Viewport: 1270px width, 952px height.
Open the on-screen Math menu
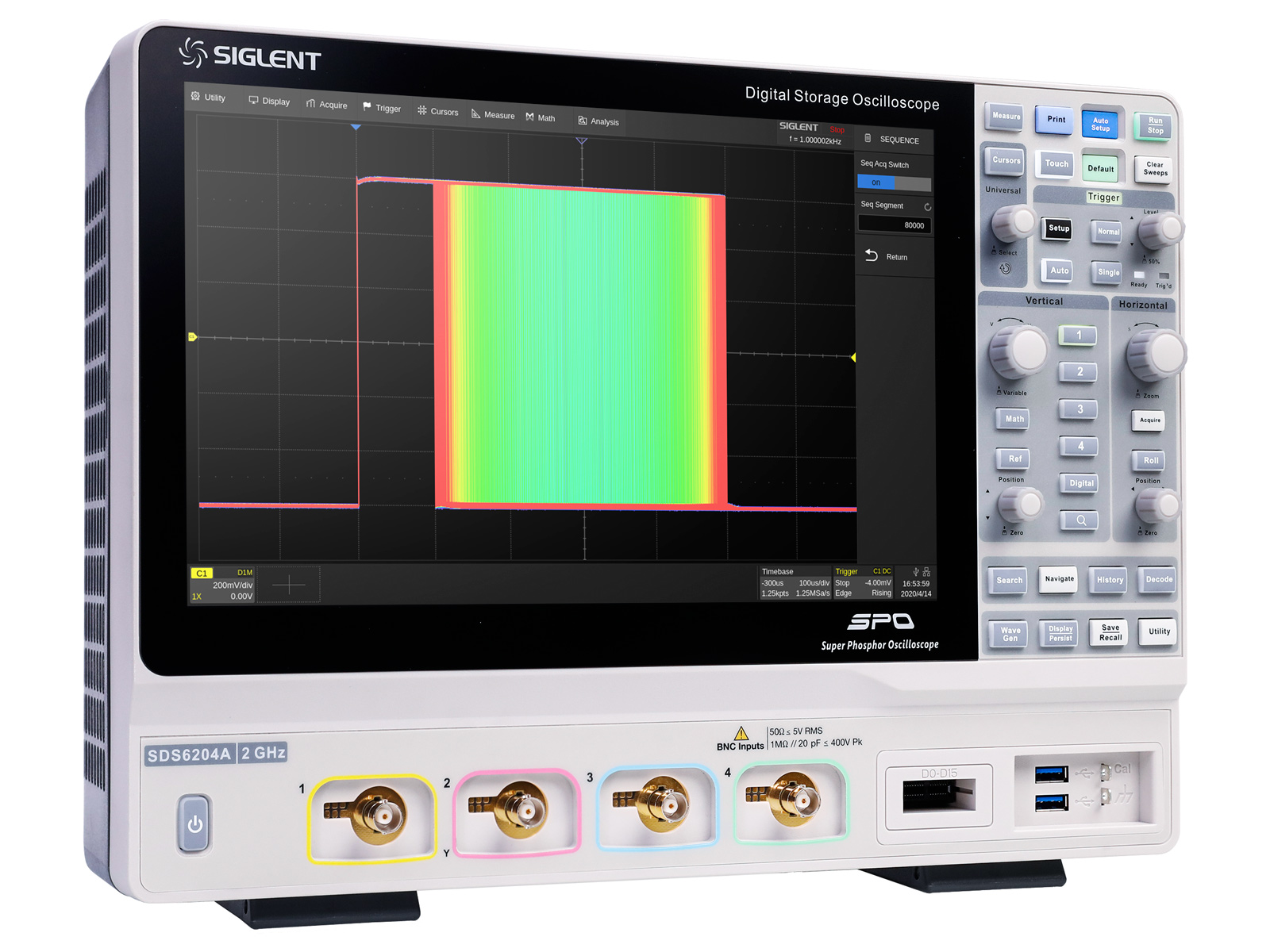(x=541, y=117)
